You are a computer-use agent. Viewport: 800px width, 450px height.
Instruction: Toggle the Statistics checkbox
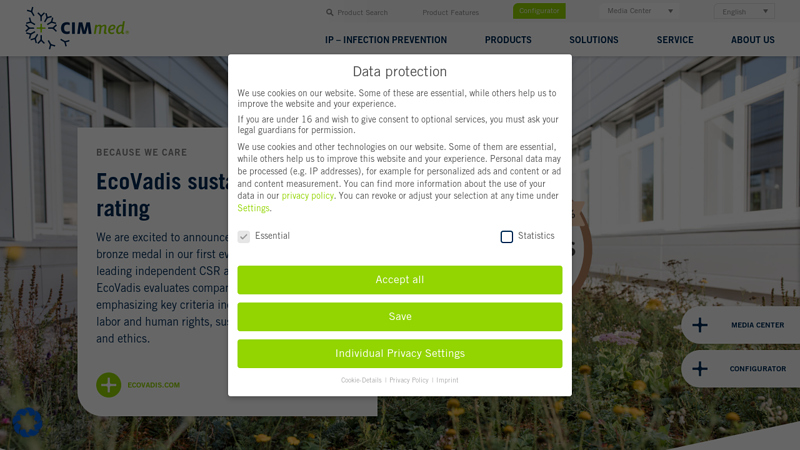pos(507,237)
